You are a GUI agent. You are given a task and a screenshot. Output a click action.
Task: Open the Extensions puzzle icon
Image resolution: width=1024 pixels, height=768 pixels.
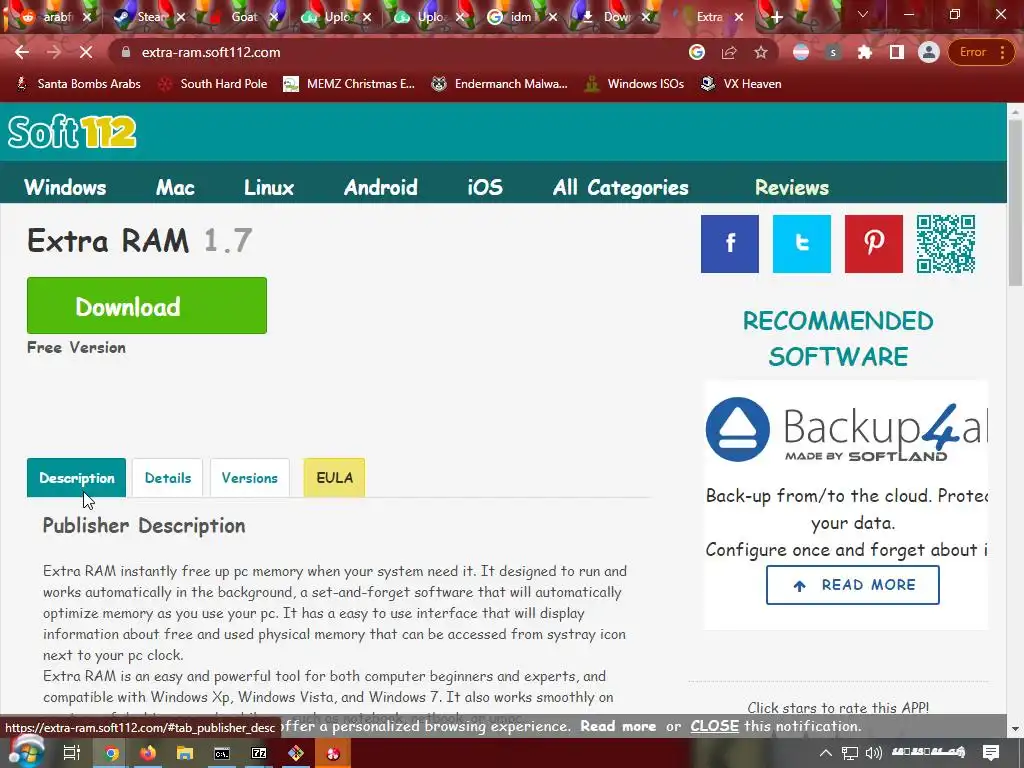[x=865, y=52]
